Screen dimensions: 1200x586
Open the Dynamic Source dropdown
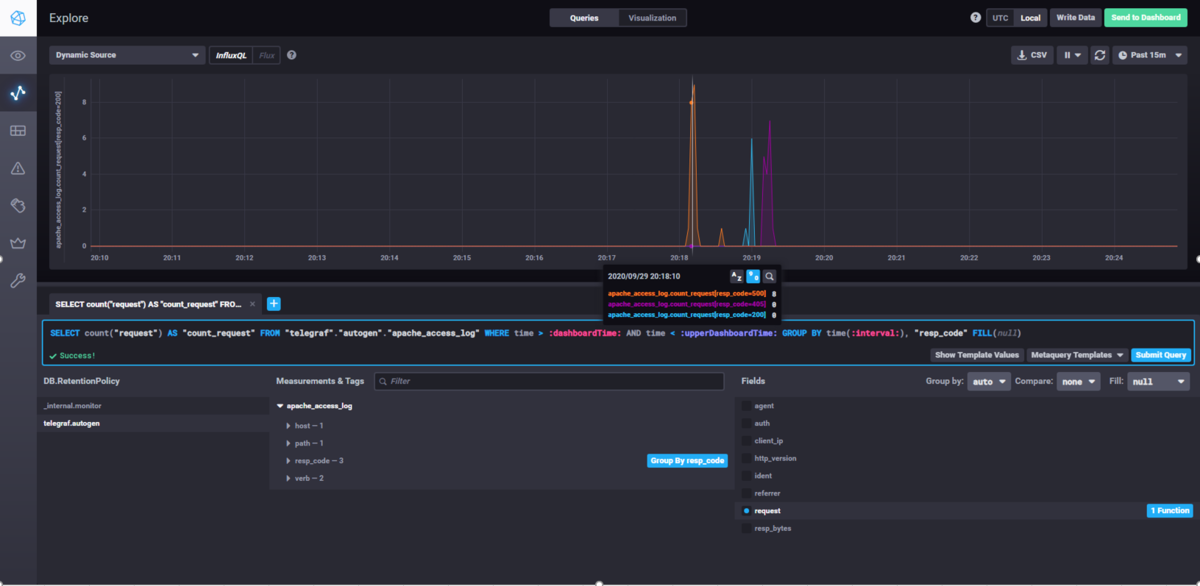[127, 56]
